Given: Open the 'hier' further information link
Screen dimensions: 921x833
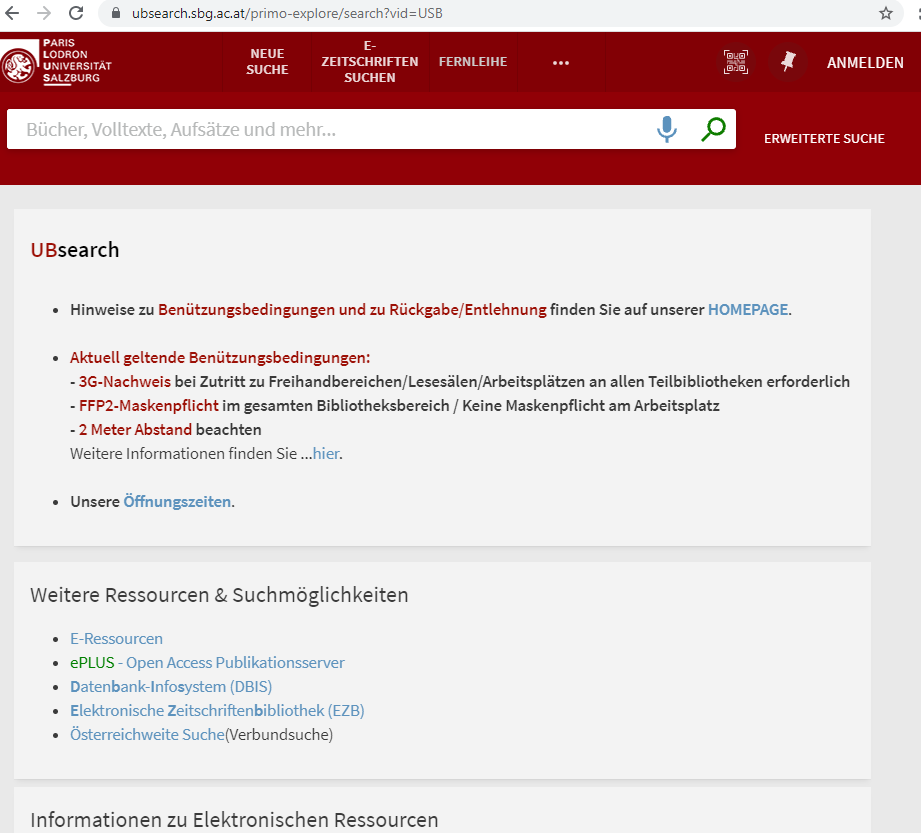Looking at the screenshot, I should point(326,454).
